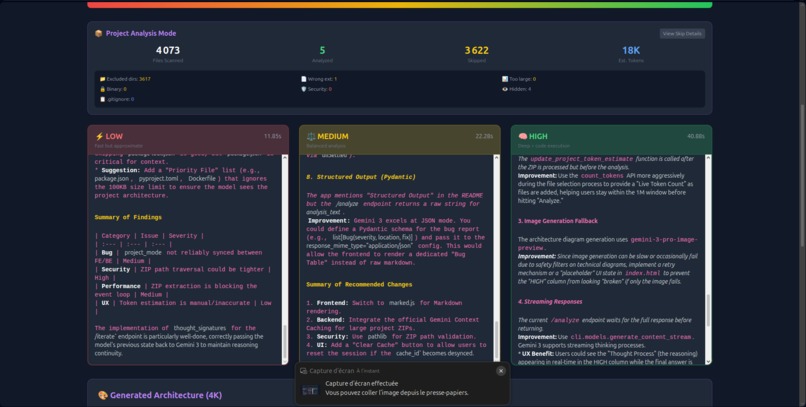Click the Category | Issue | Severity table header
The image size is (806, 407).
tap(149, 236)
